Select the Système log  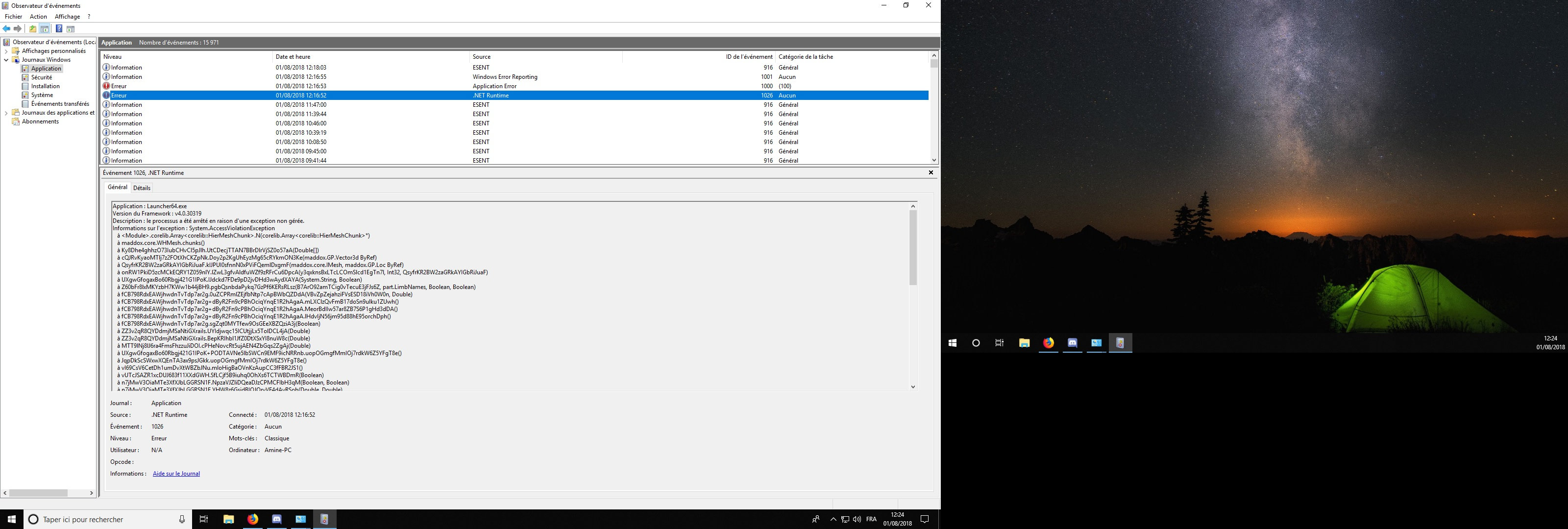point(42,95)
